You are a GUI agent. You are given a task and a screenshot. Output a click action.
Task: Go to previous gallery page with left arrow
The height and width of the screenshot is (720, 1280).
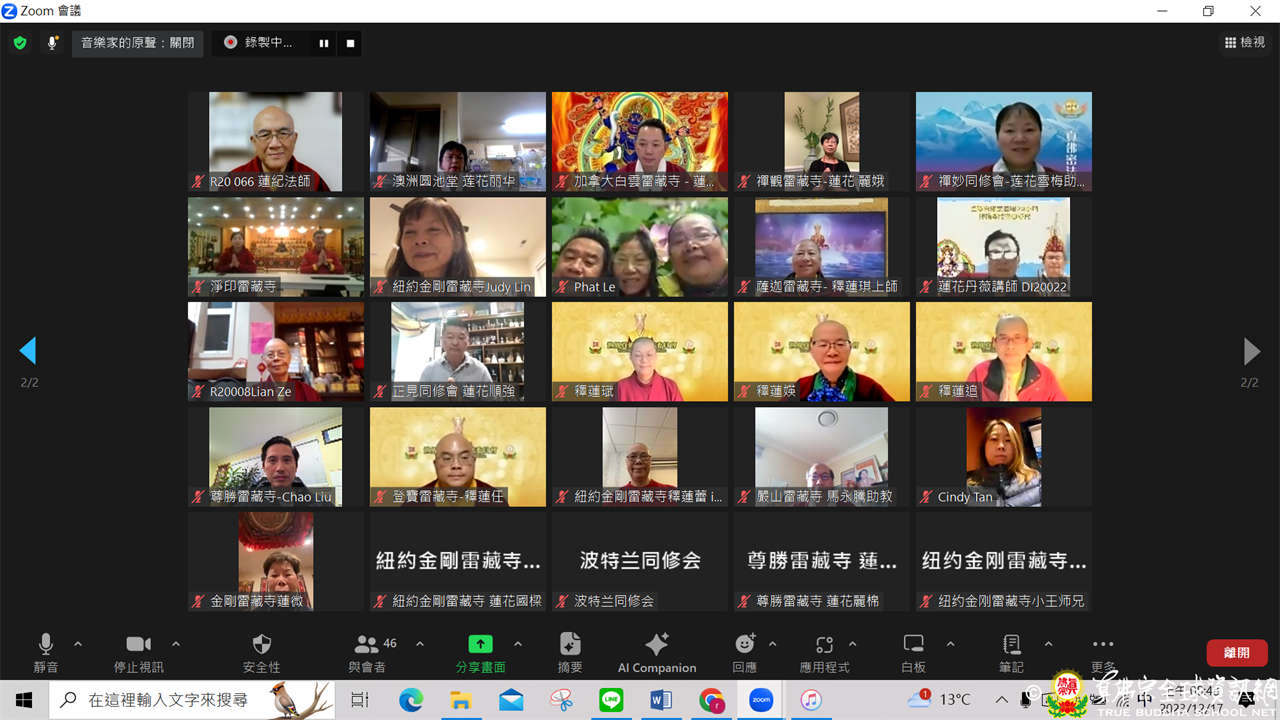[x=28, y=350]
